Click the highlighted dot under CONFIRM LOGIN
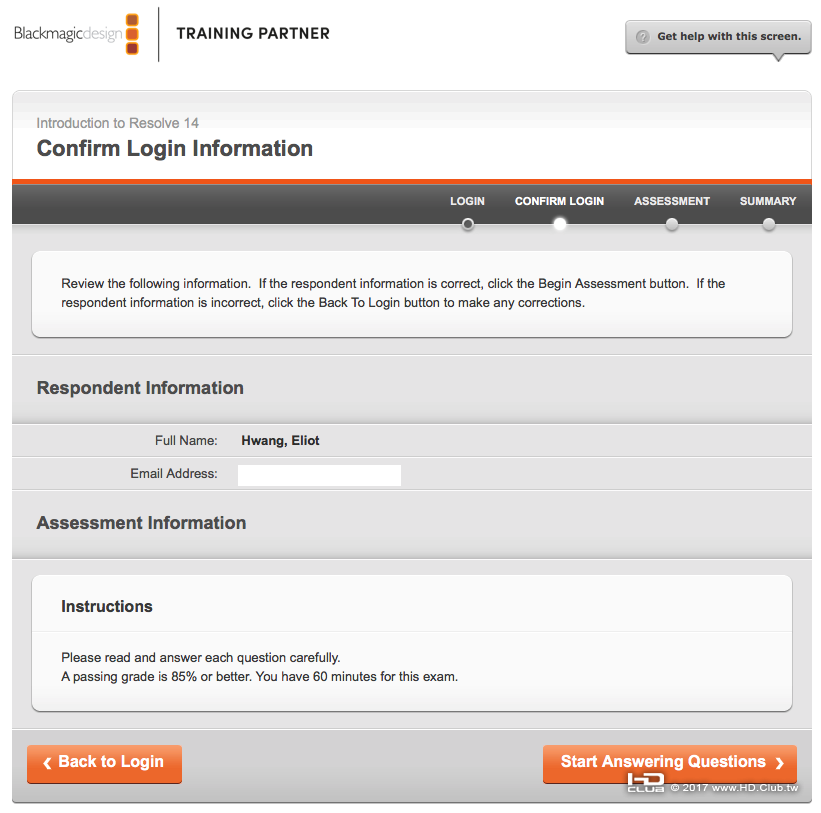Viewport: 821px width, 813px height. [x=560, y=224]
